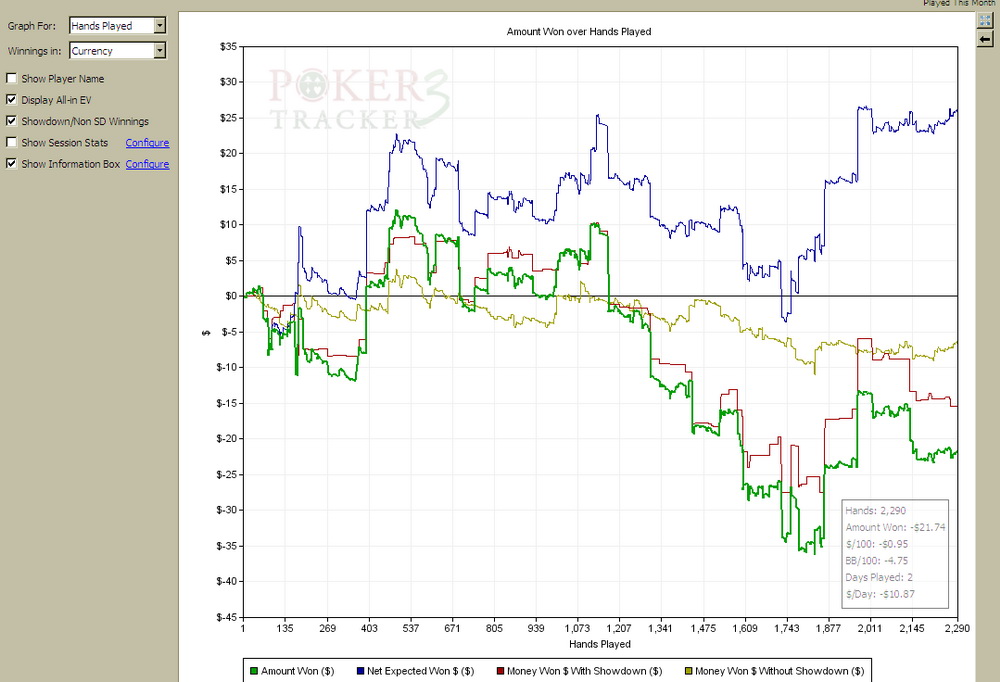The width and height of the screenshot is (1000, 682).
Task: Enable the Show Session Stats checkbox
Action: click(11, 142)
